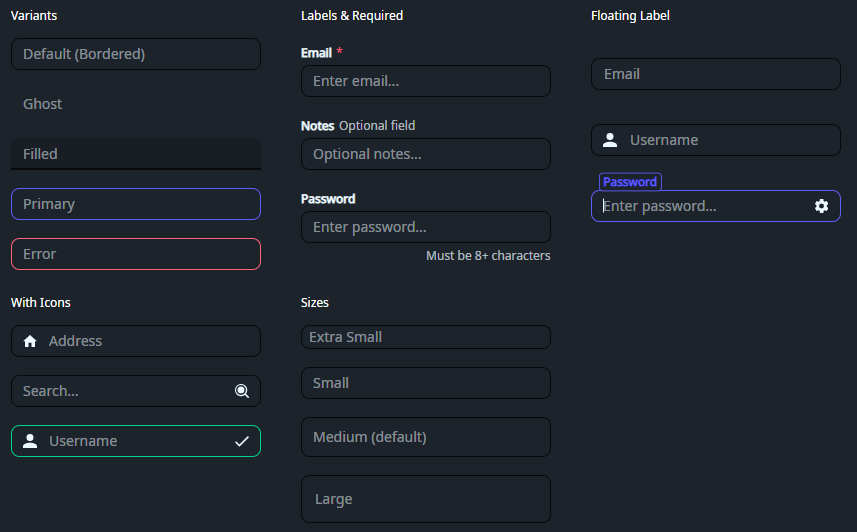Click the home icon in Address field
This screenshot has width=857, height=532.
click(30, 341)
